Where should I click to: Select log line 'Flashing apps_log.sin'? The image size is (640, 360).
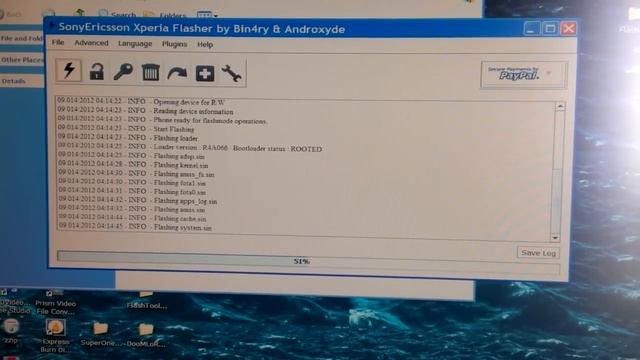point(138,200)
